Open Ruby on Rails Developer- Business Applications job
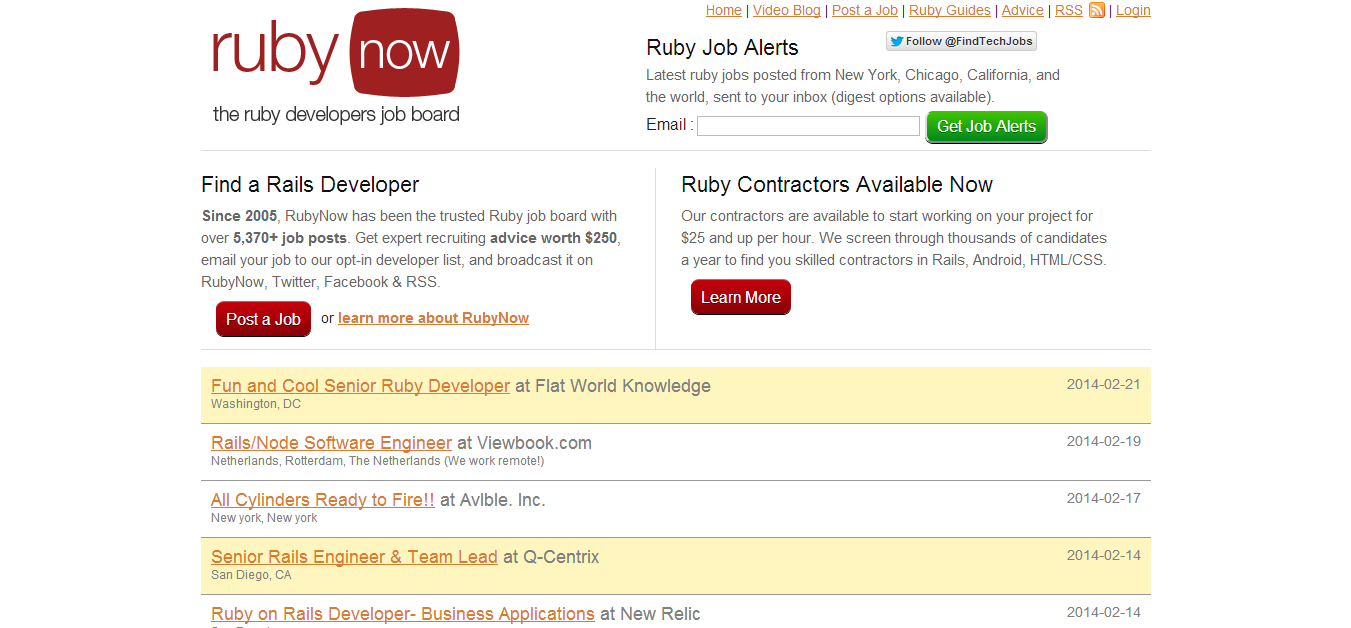Viewport: 1351px width, 628px height. coord(403,614)
